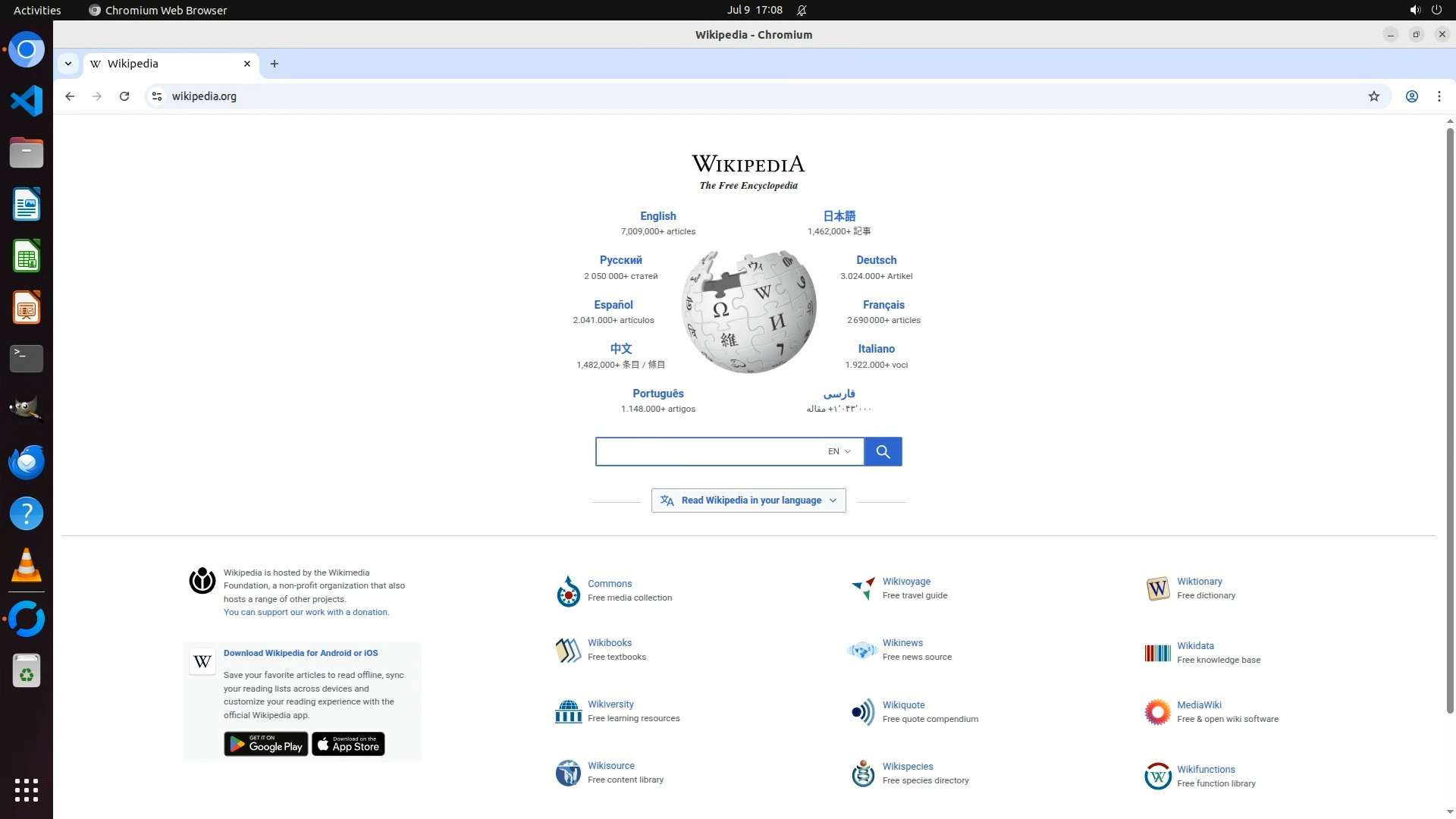
Task: Open the Wikidata barcode logo
Action: (x=1157, y=653)
